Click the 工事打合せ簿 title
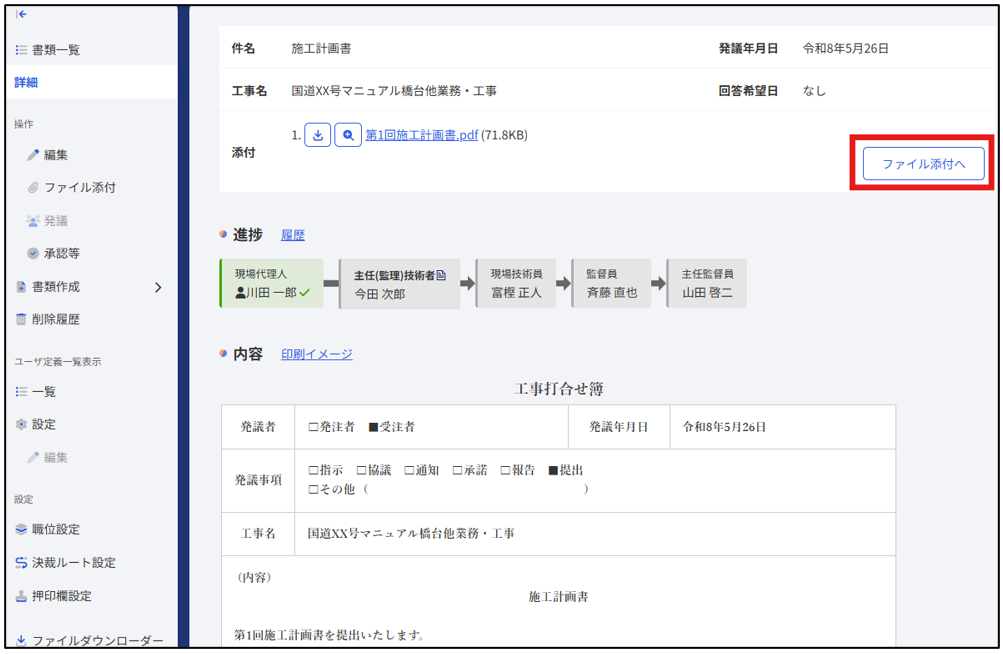Image resolution: width=1003 pixels, height=654 pixels. (x=558, y=389)
